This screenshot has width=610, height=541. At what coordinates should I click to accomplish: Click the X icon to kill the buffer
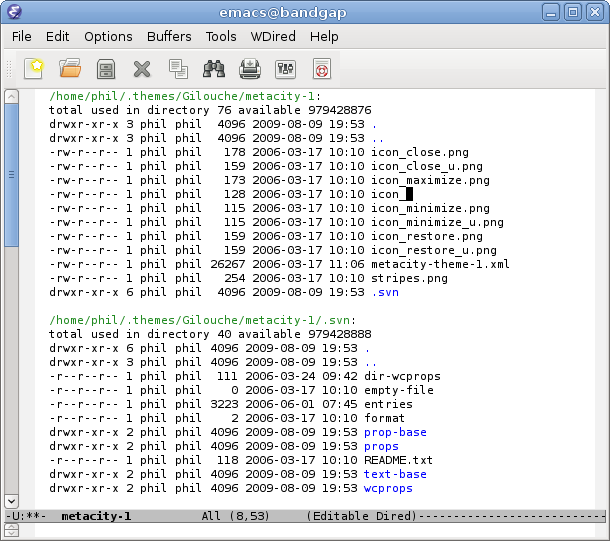coord(142,69)
